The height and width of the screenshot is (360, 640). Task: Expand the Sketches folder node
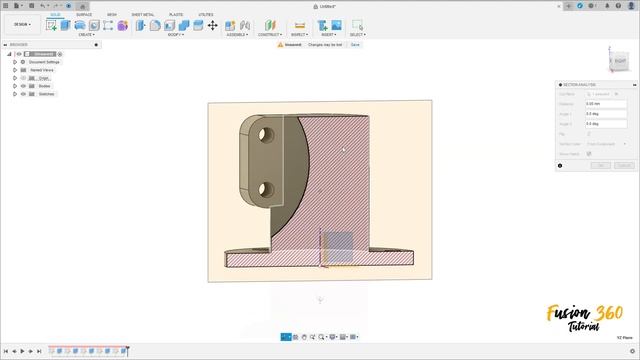(x=15, y=94)
